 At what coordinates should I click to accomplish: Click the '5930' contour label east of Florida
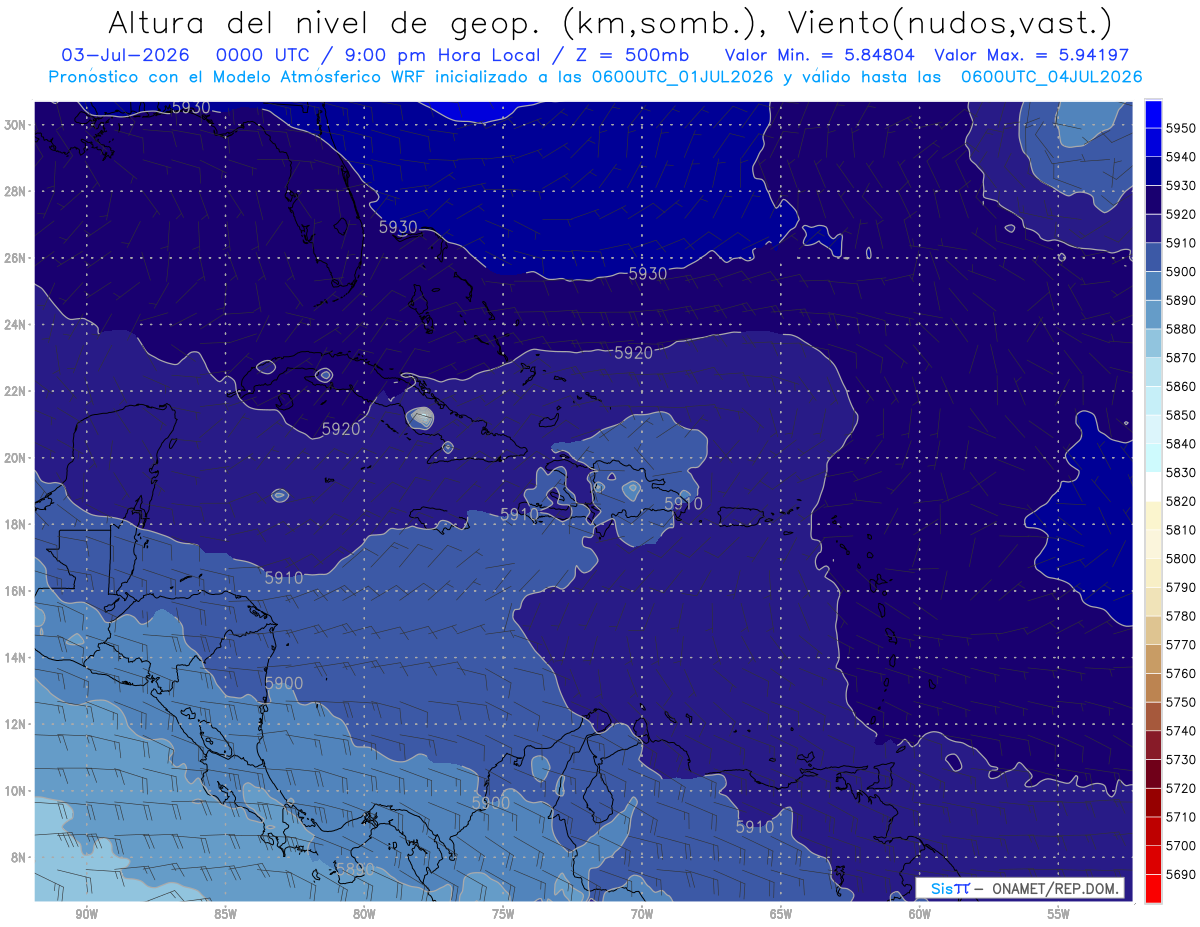[398, 227]
